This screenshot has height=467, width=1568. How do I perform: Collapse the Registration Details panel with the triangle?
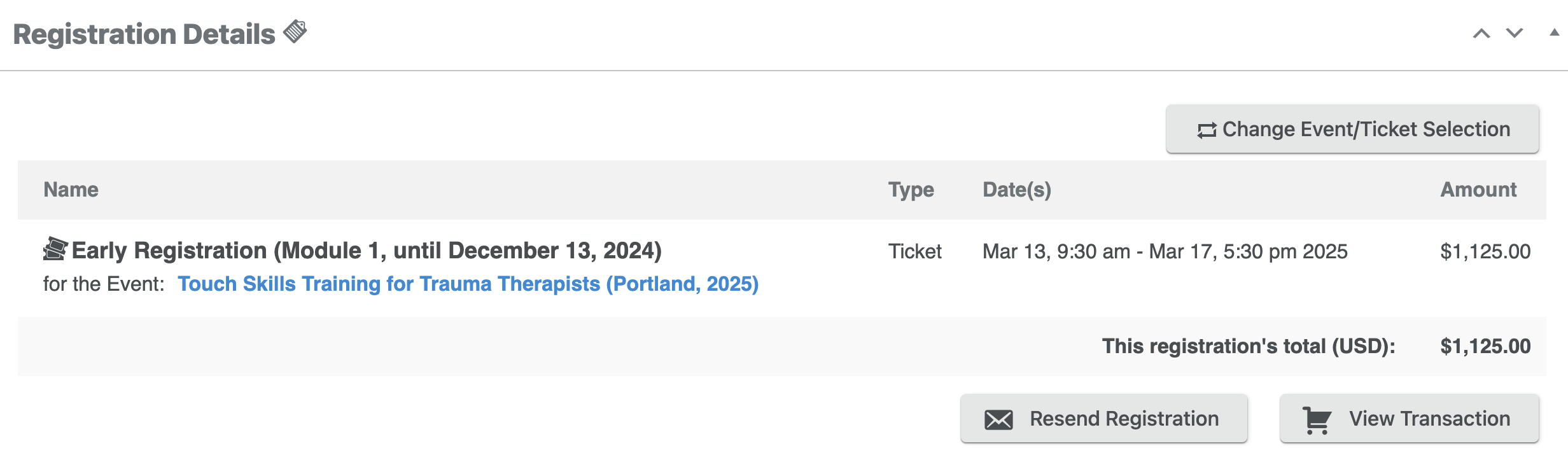pos(1554,32)
